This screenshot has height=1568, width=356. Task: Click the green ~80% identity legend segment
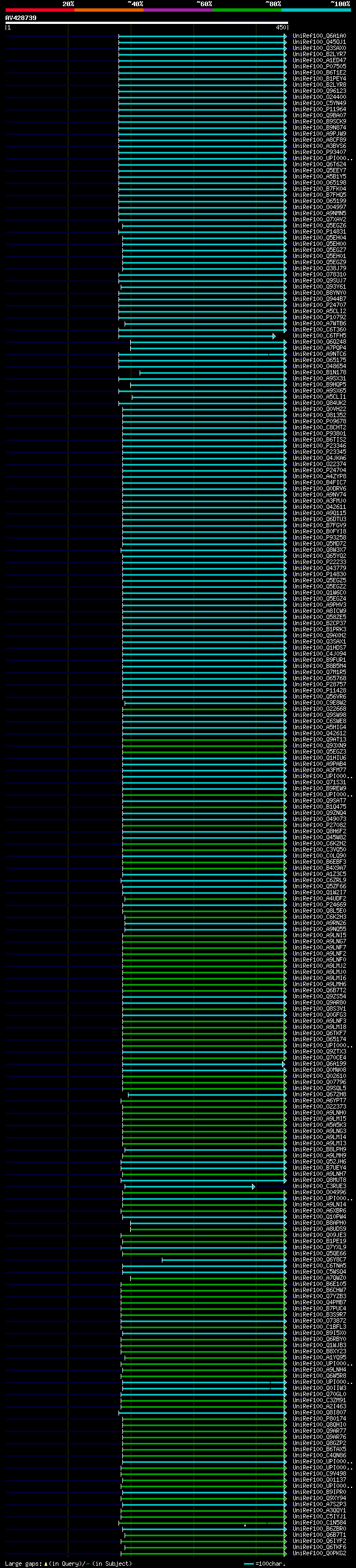click(247, 10)
